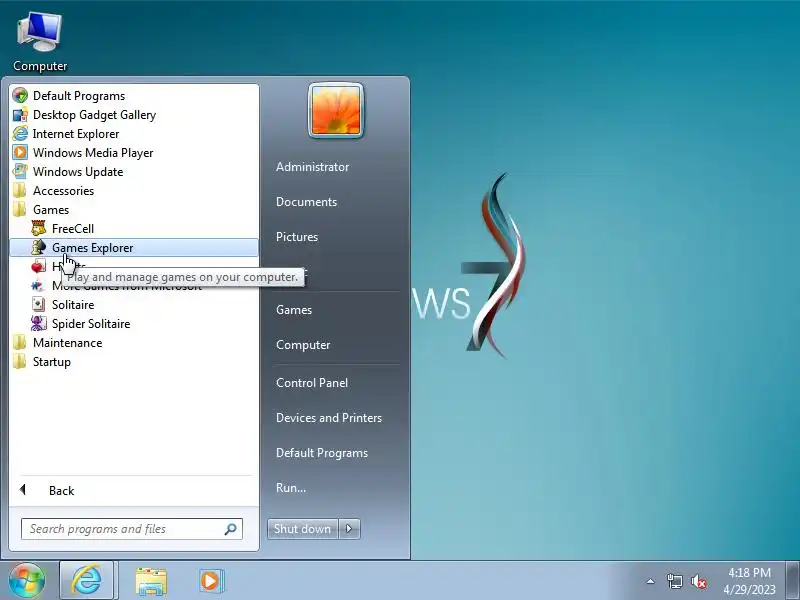The image size is (800, 600).
Task: Click the FreeCell game icon
Action: [39, 228]
